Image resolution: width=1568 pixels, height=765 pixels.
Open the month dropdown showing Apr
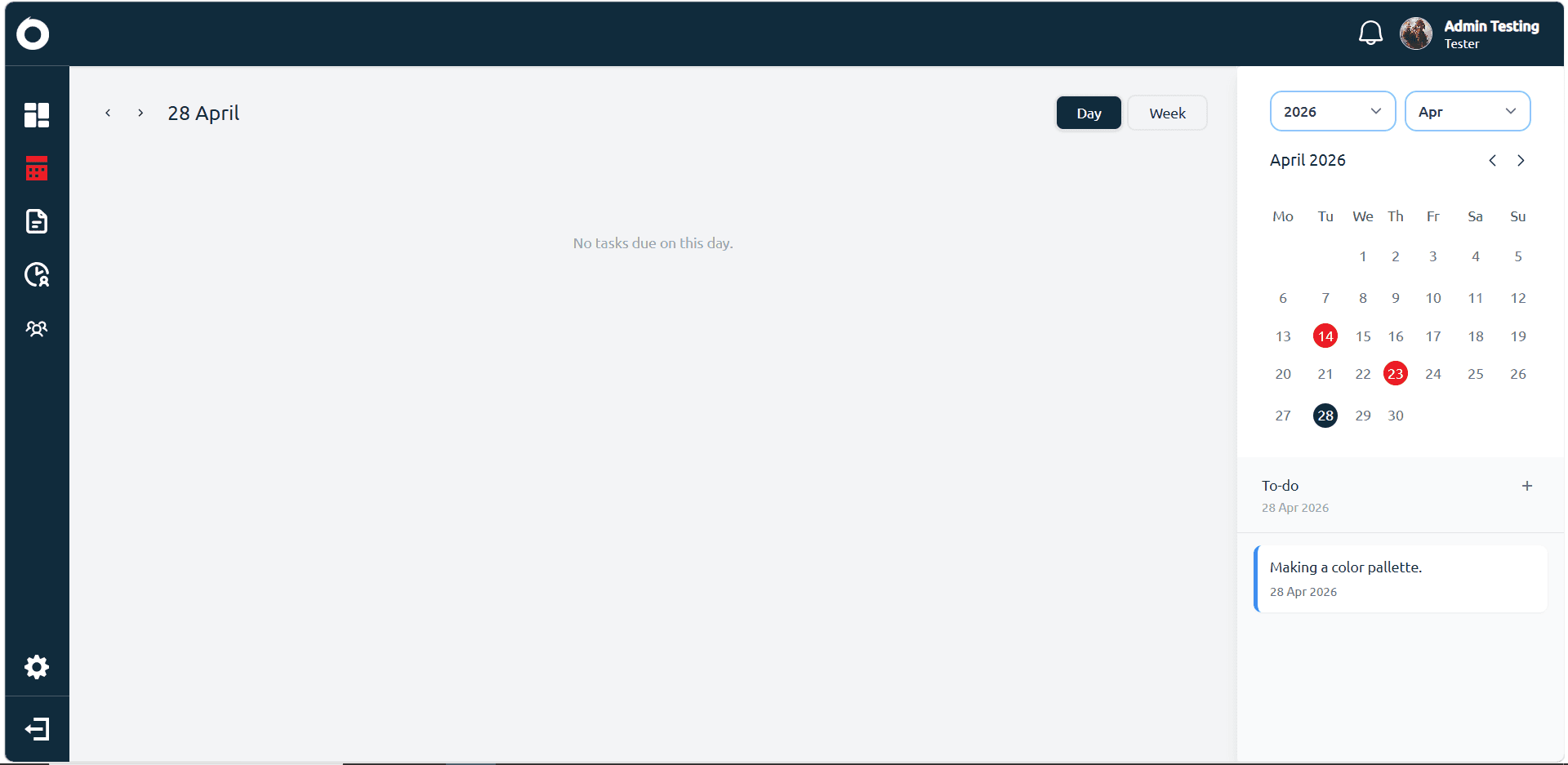(x=1468, y=111)
